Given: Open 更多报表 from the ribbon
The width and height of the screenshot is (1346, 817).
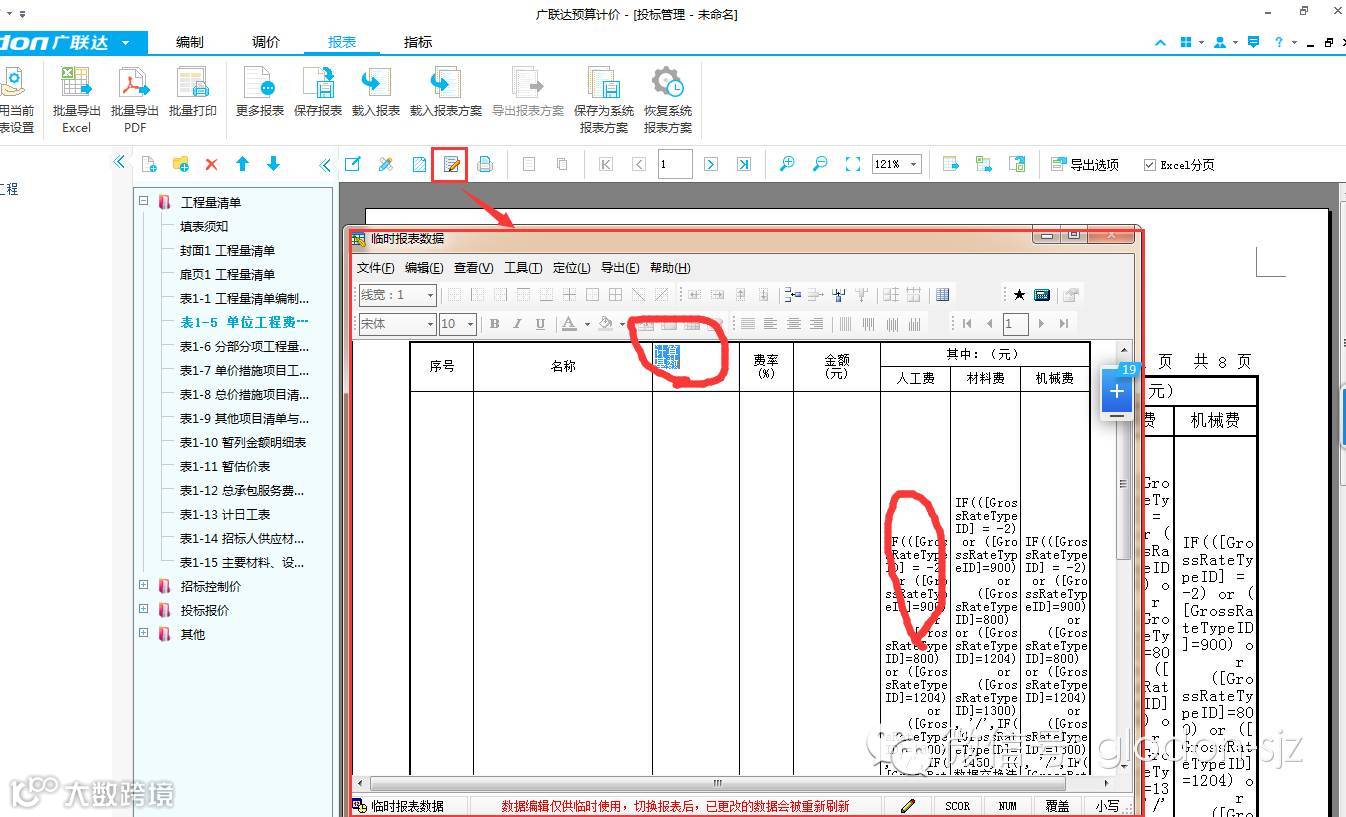Looking at the screenshot, I should pyautogui.click(x=260, y=92).
